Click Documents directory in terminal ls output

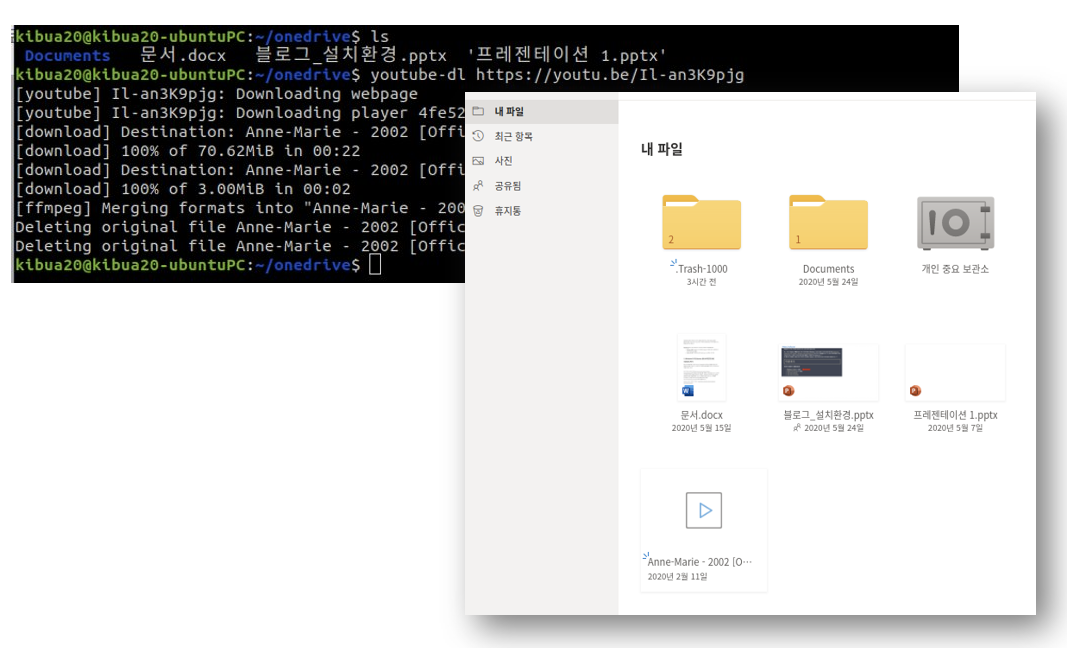(x=67, y=56)
